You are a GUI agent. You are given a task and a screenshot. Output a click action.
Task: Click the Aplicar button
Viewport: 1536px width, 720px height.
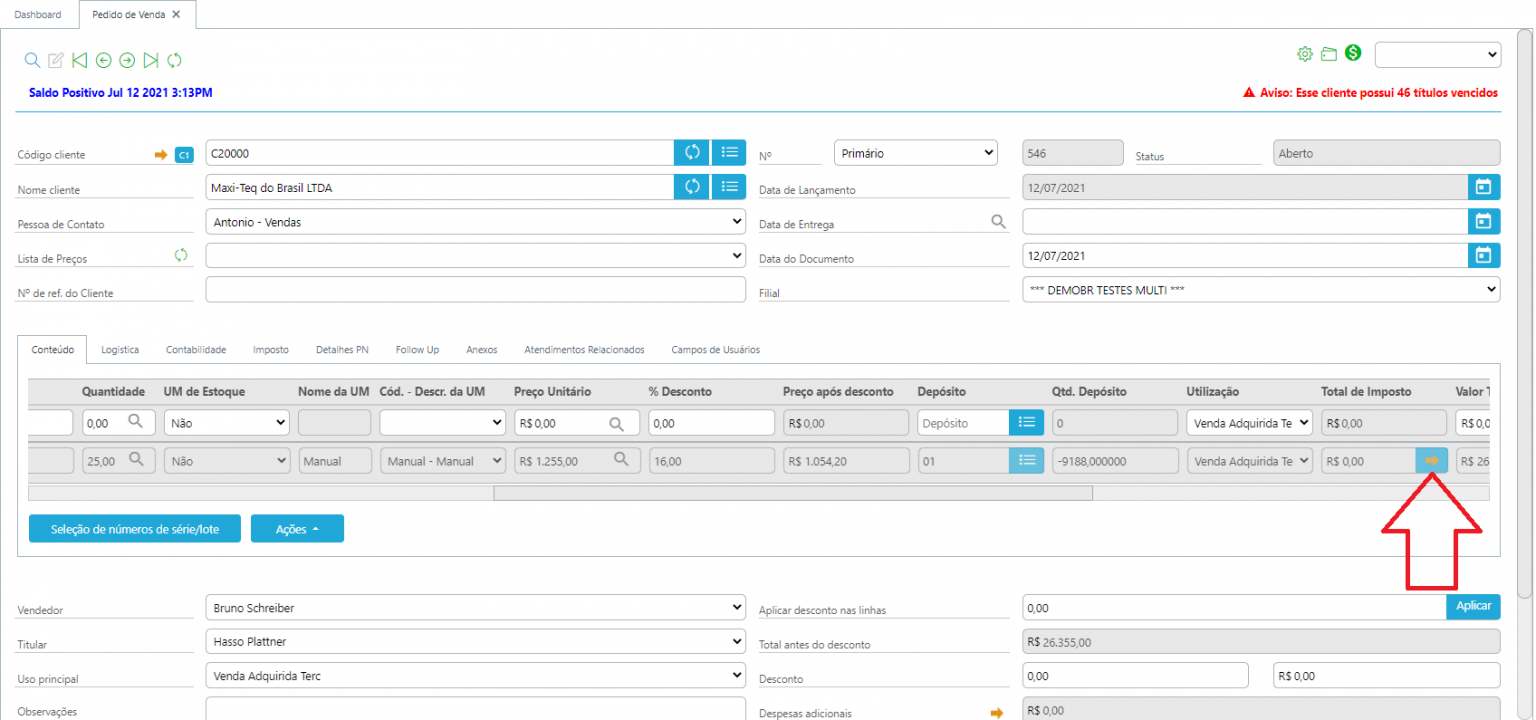(x=1473, y=607)
